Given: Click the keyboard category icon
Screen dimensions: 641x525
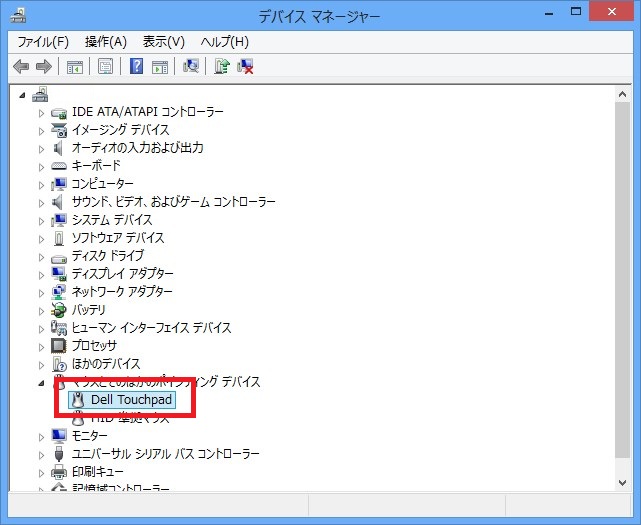Looking at the screenshot, I should coord(59,166).
